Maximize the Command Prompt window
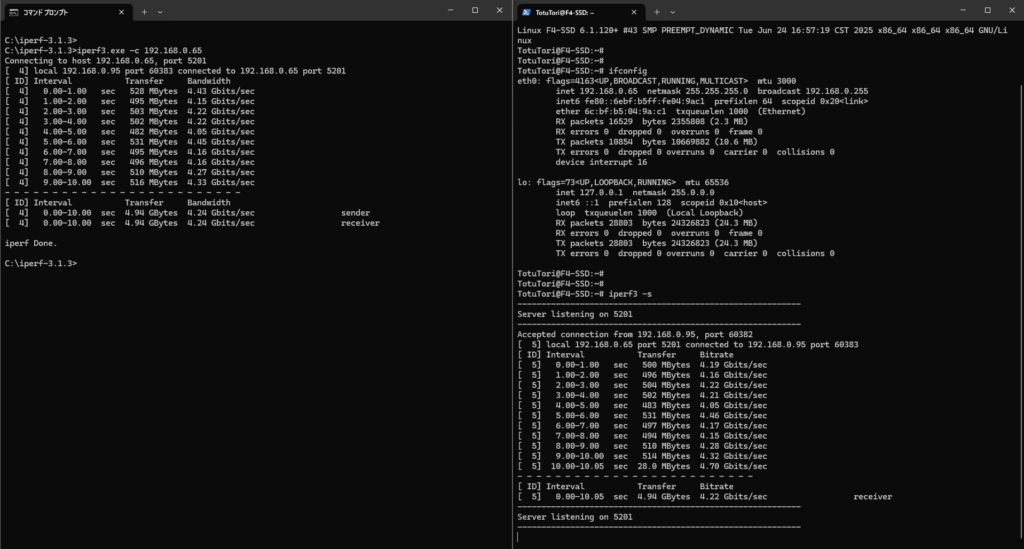 [x=475, y=10]
